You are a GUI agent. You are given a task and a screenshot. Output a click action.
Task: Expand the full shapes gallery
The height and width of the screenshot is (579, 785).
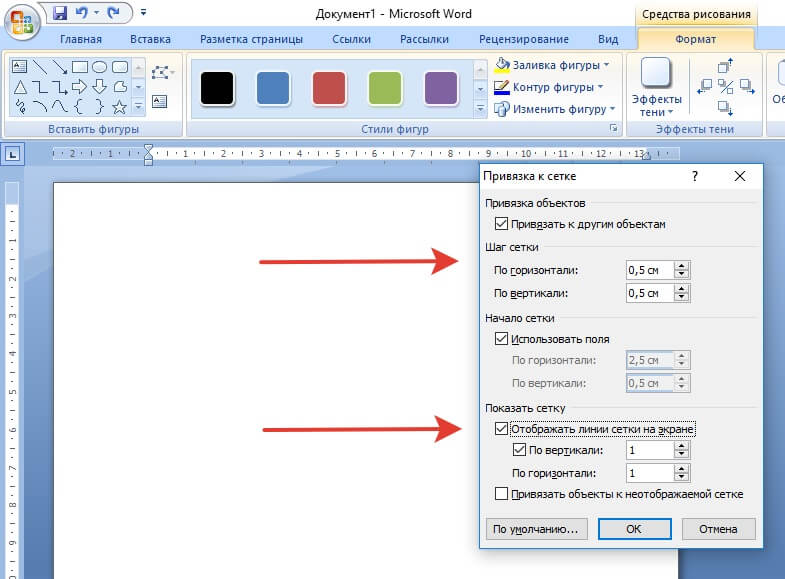[x=139, y=106]
